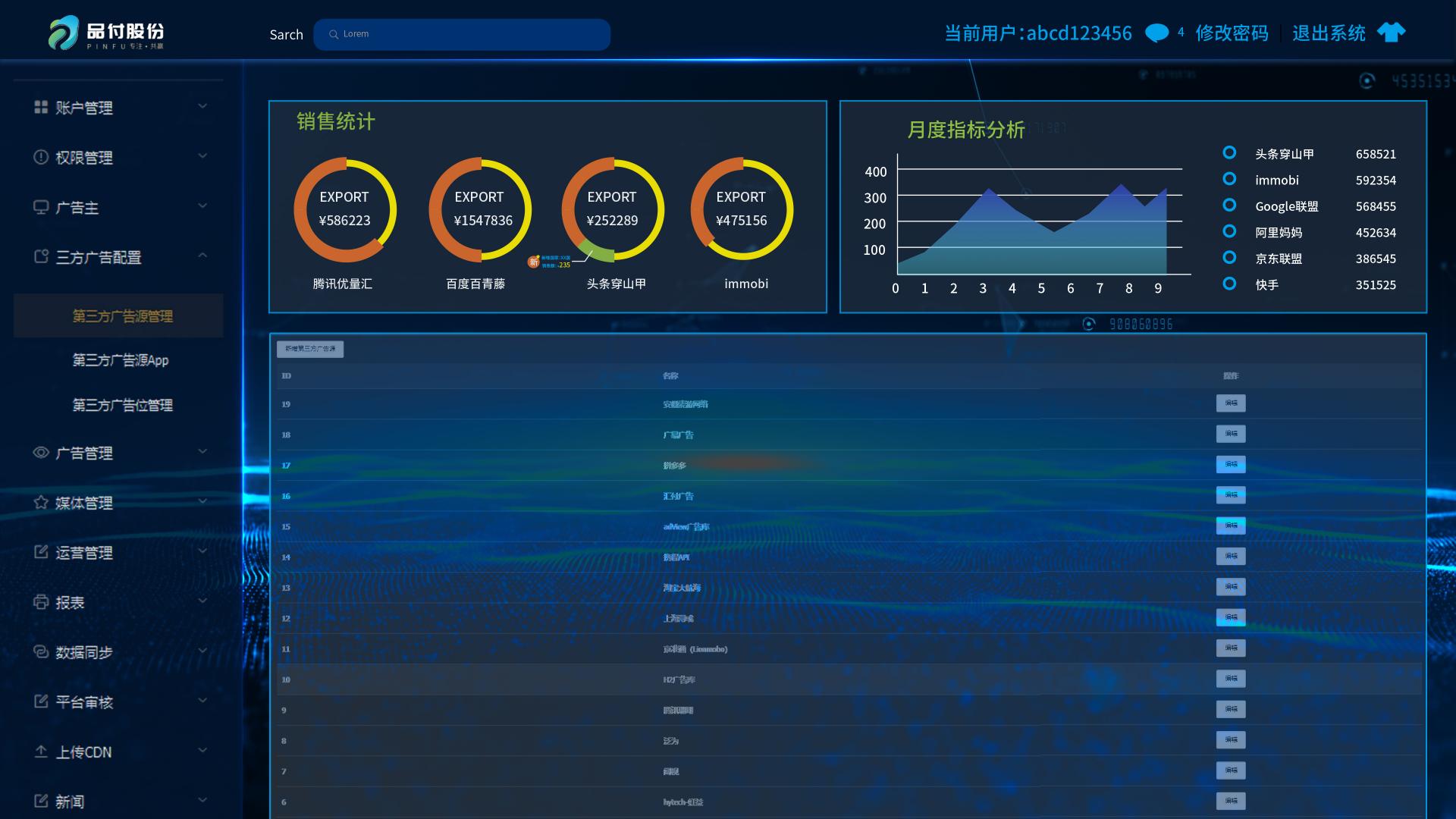This screenshot has height=819, width=1456.
Task: Open 第三方广告位管理 submenu item
Action: coord(122,405)
